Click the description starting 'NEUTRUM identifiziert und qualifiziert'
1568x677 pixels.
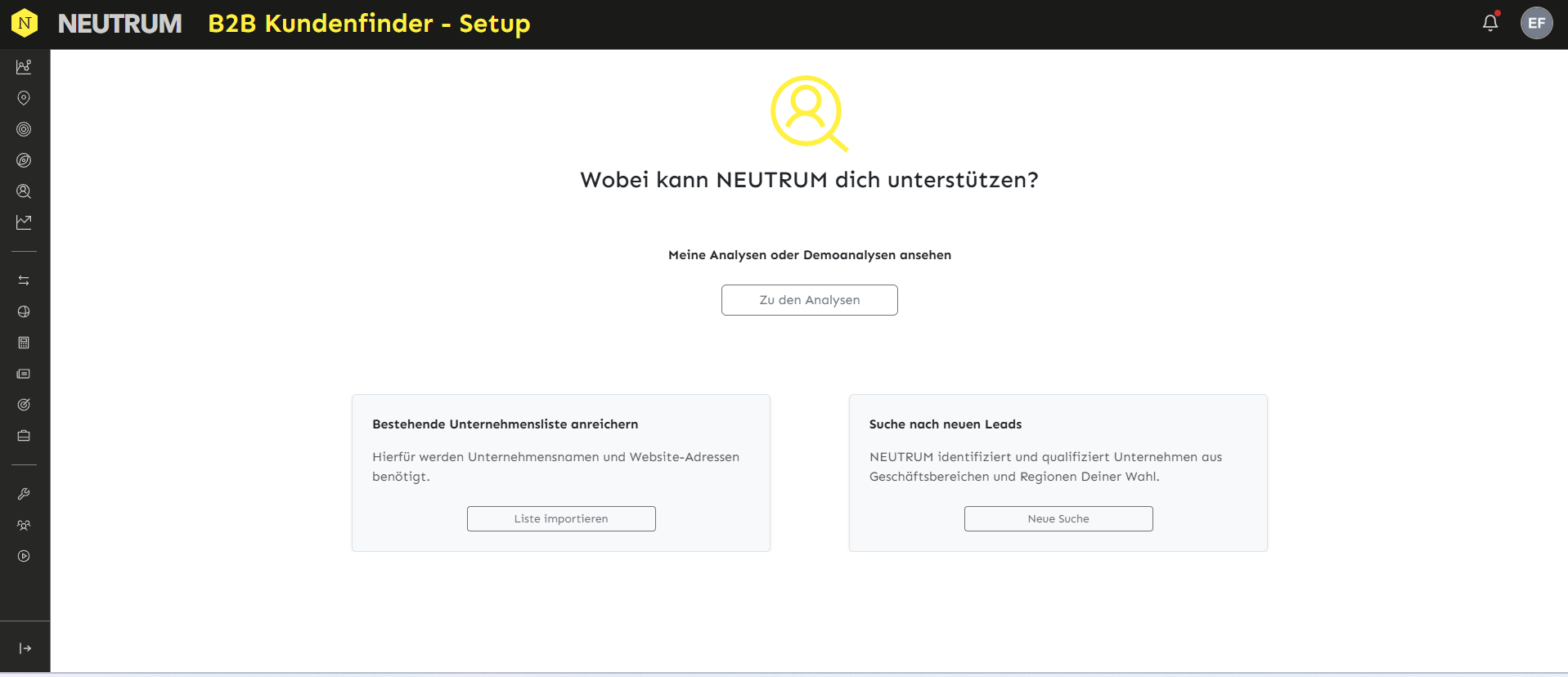[x=1045, y=467]
